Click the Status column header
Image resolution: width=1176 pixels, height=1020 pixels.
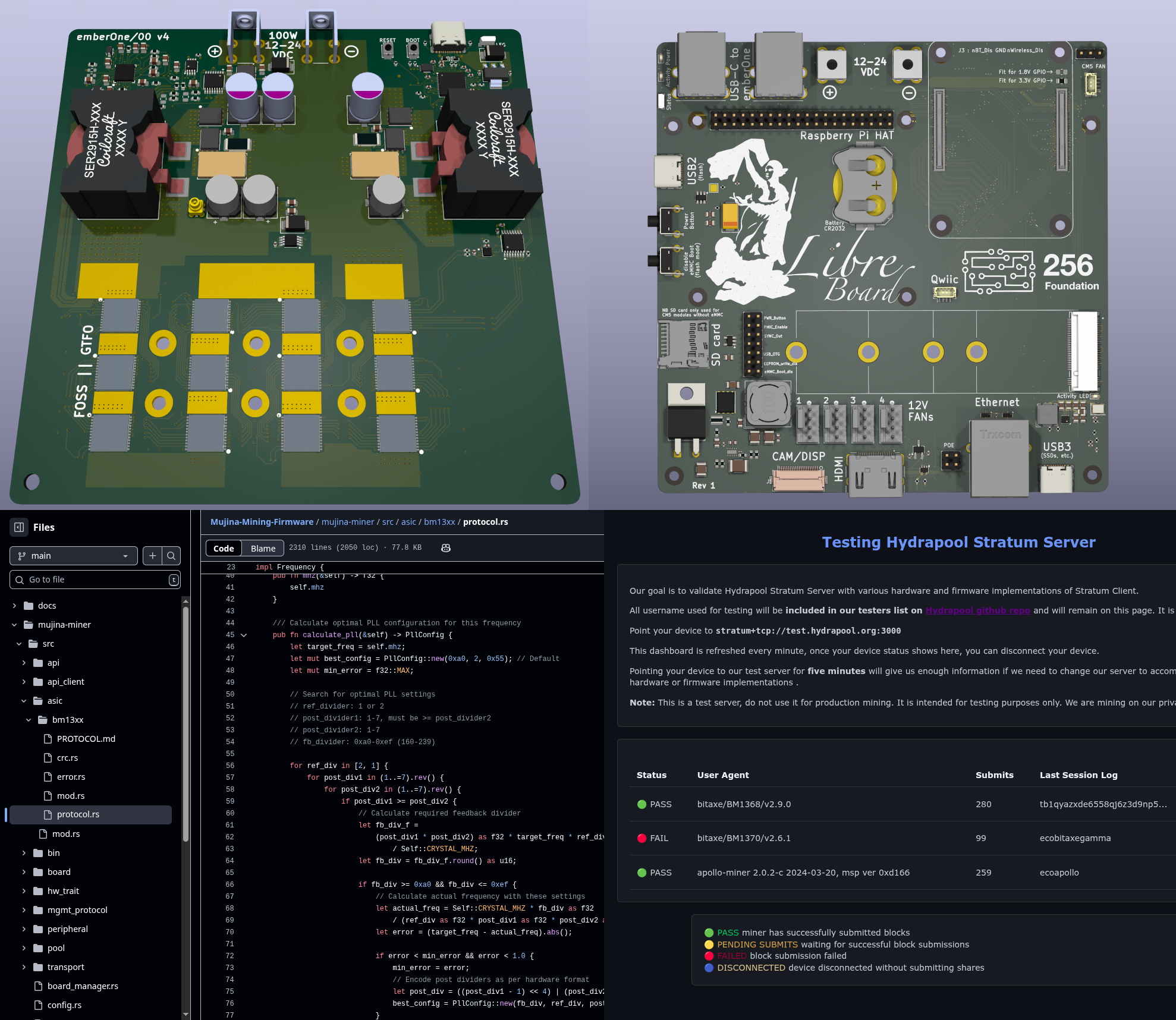pos(651,775)
